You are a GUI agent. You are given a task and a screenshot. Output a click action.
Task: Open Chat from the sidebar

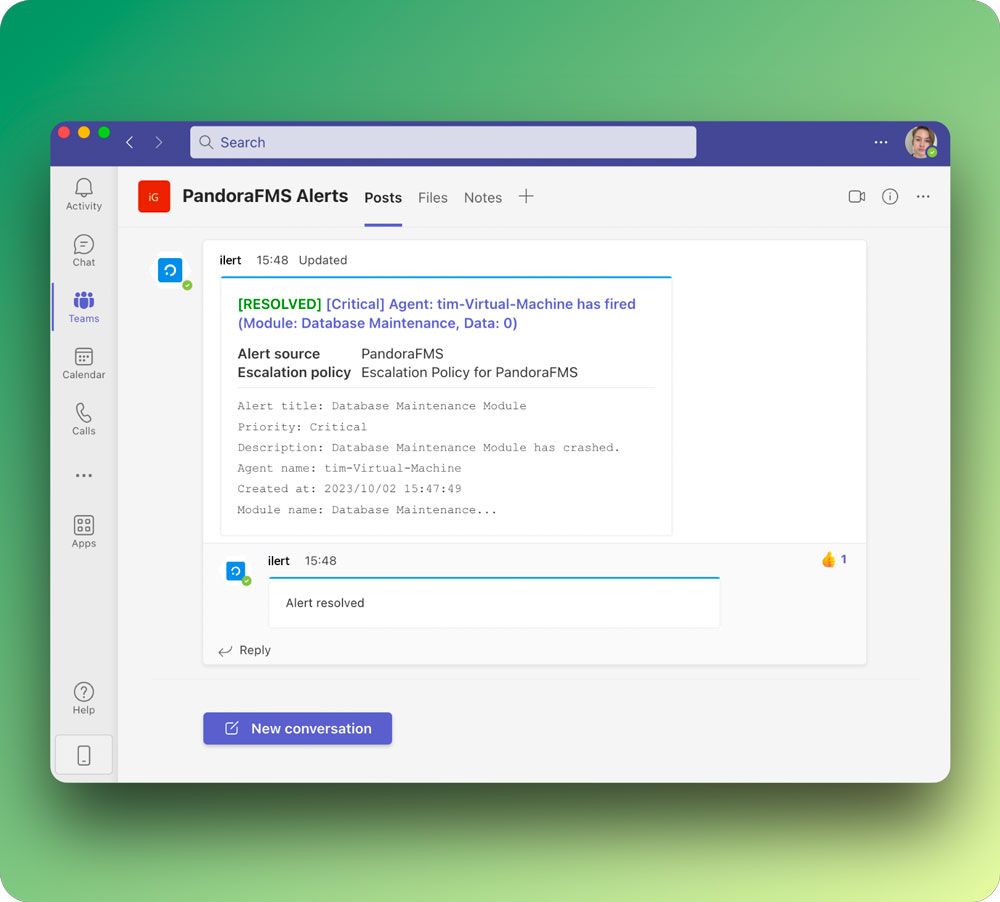click(x=84, y=250)
